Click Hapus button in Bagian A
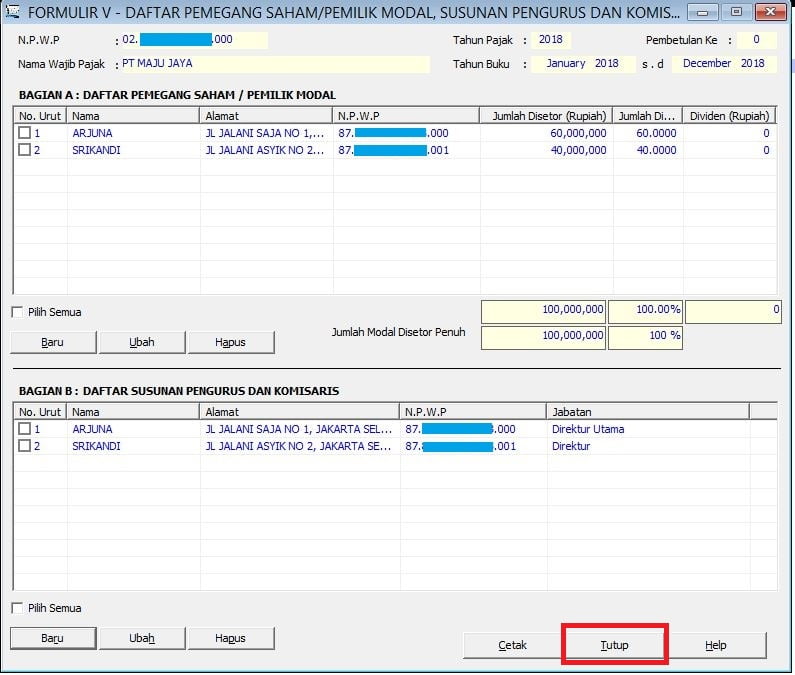This screenshot has height=675, width=795. [231, 342]
